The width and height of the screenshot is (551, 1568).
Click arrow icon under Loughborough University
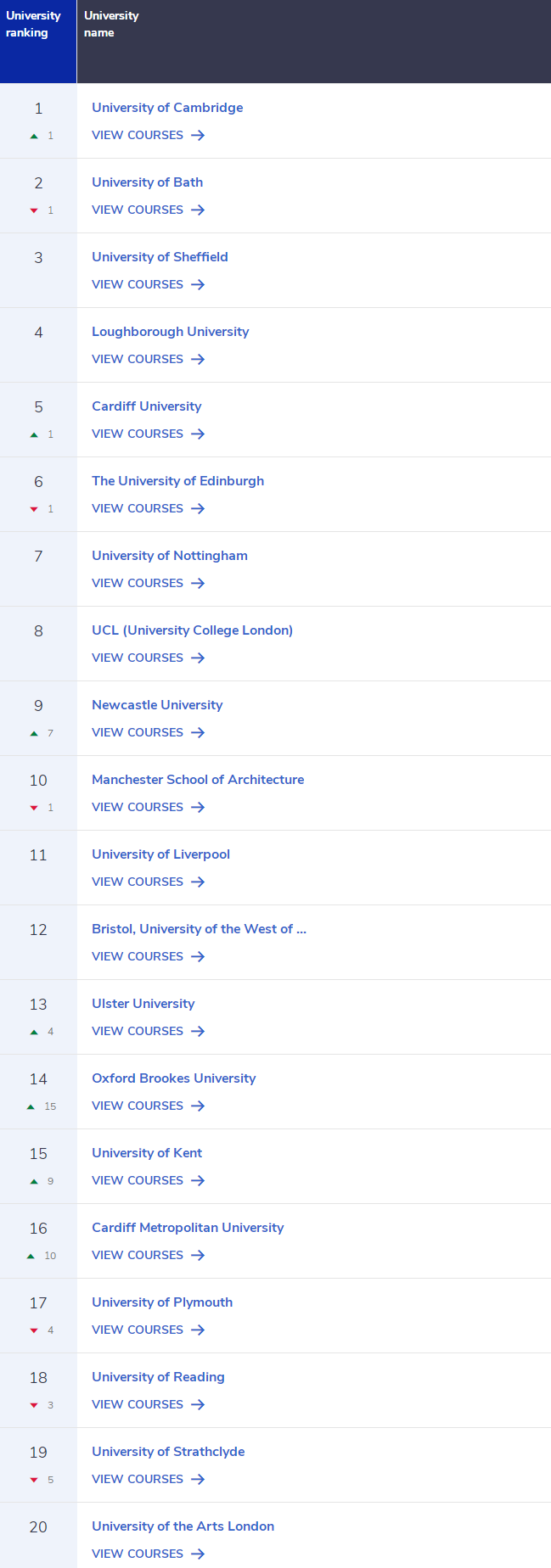tap(198, 359)
